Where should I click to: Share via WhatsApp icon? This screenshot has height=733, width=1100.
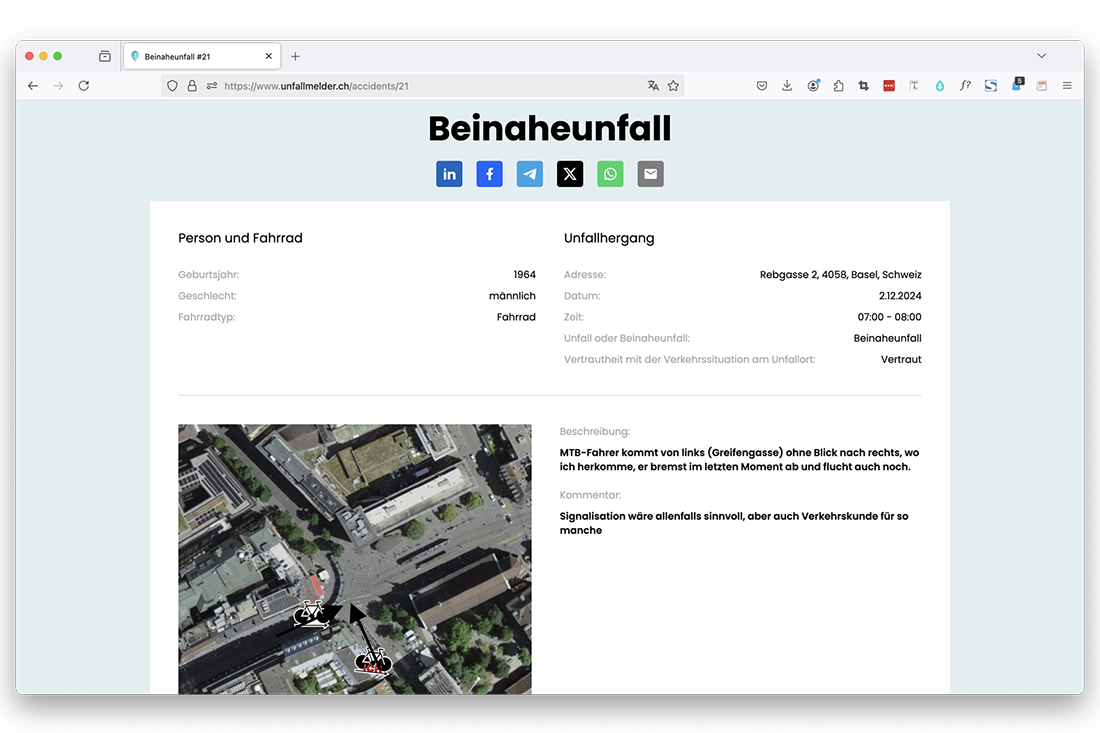tap(610, 174)
